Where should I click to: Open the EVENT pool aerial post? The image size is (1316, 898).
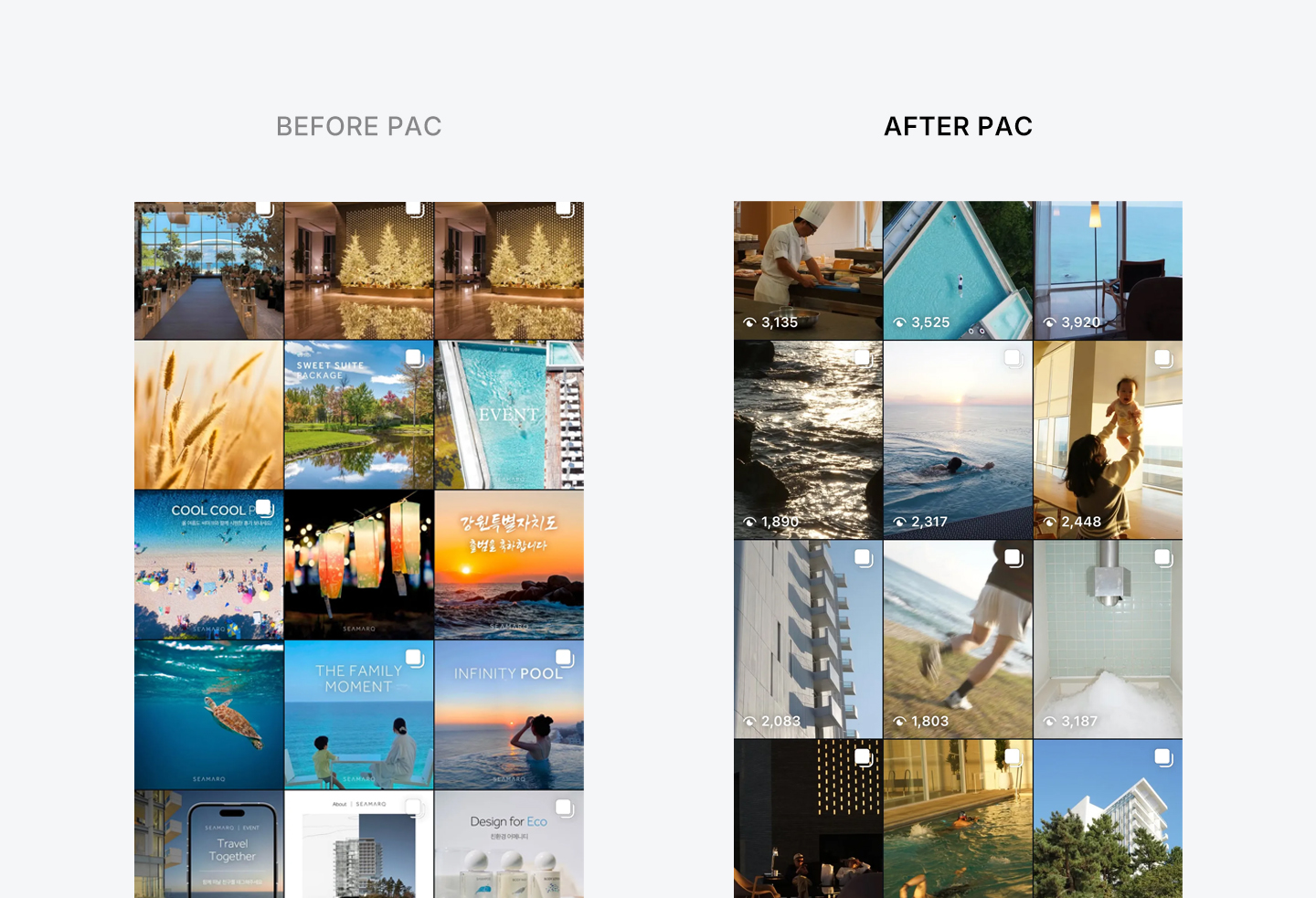509,415
